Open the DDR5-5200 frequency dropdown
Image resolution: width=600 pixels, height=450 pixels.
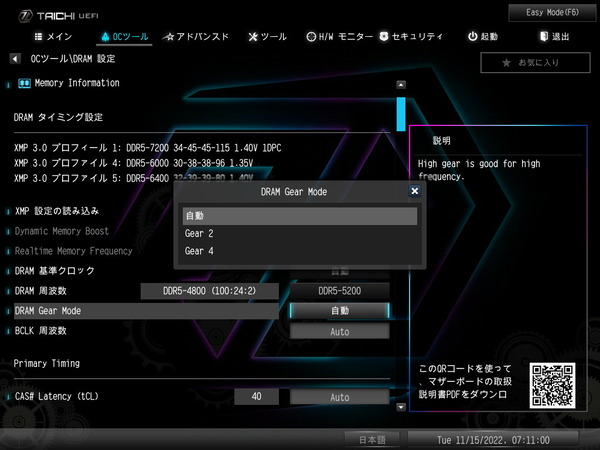(x=340, y=291)
